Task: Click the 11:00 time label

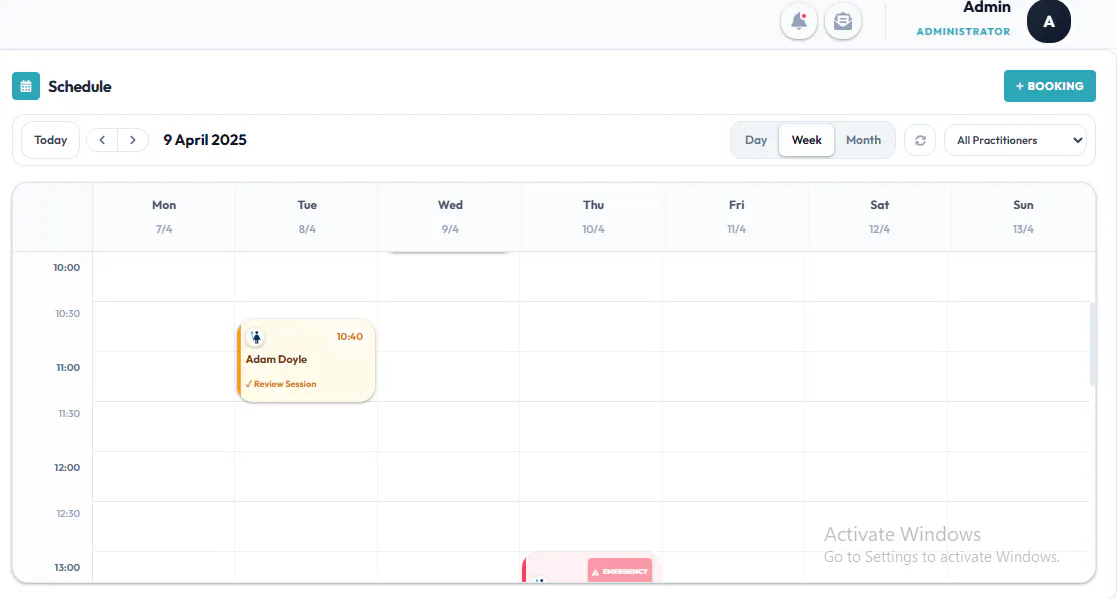Action: [x=68, y=368]
